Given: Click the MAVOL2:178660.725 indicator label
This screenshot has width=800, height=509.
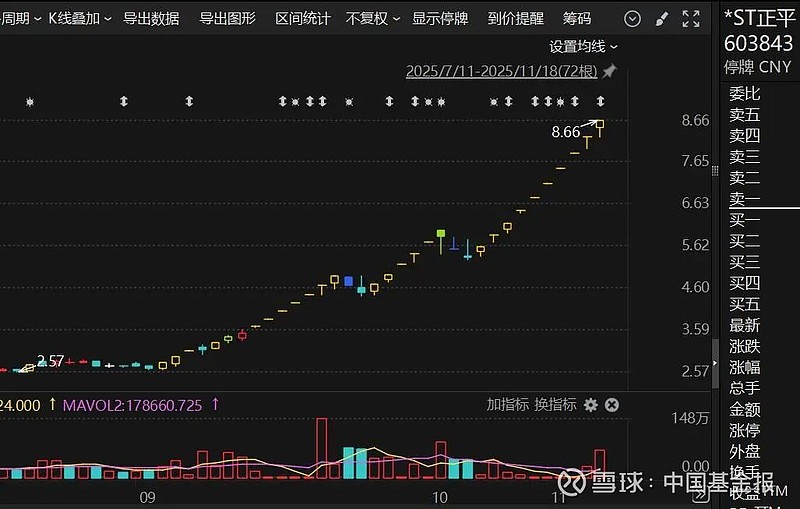Looking at the screenshot, I should (x=132, y=406).
